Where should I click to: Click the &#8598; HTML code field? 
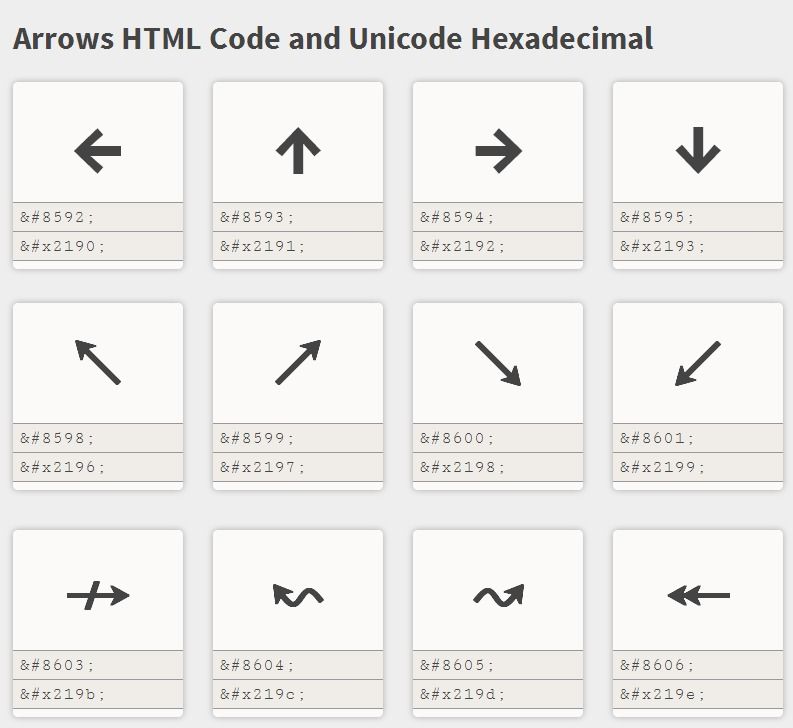coord(98,438)
